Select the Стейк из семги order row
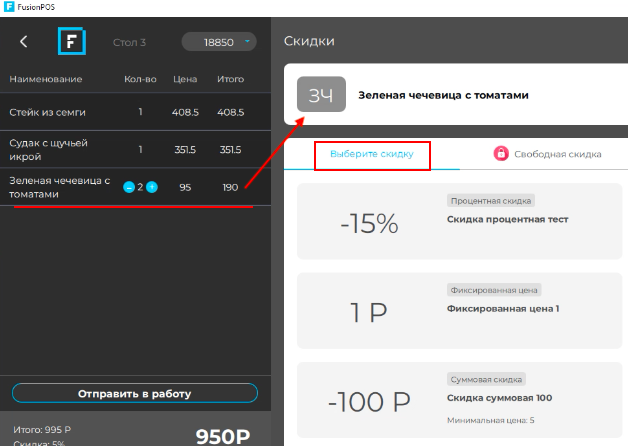The width and height of the screenshot is (628, 446). click(135, 112)
